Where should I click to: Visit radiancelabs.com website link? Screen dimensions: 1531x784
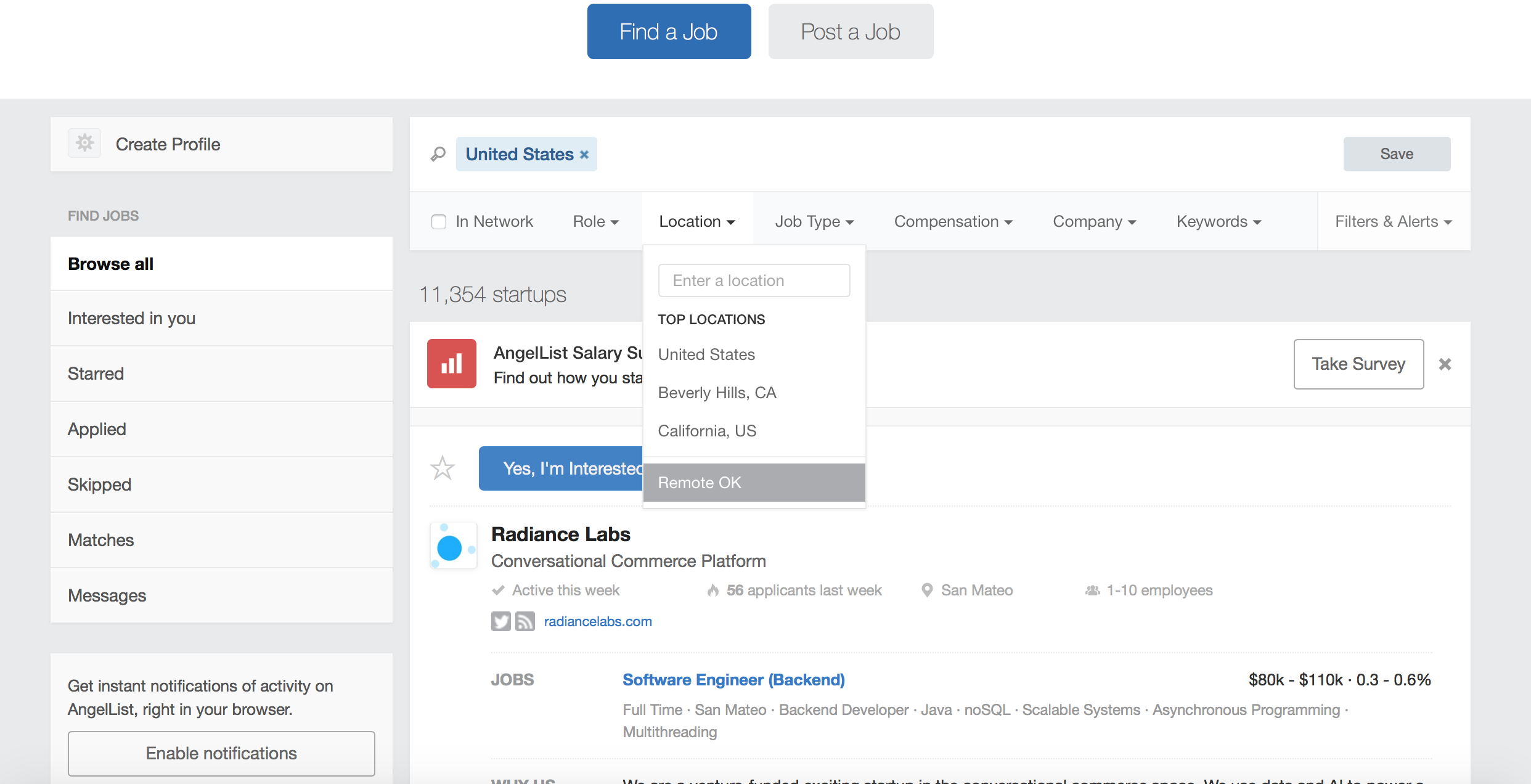pos(598,621)
